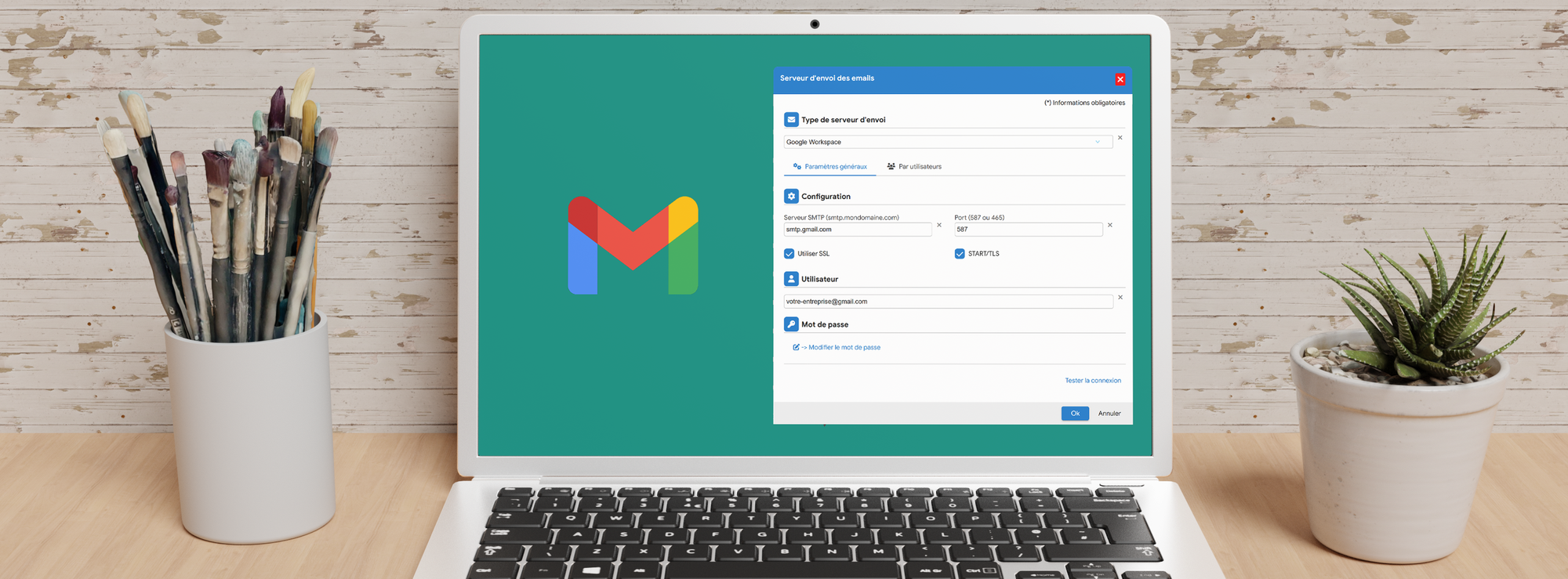The height and width of the screenshot is (579, 1568).
Task: Click the Modifier le mot de passe link
Action: tap(844, 347)
